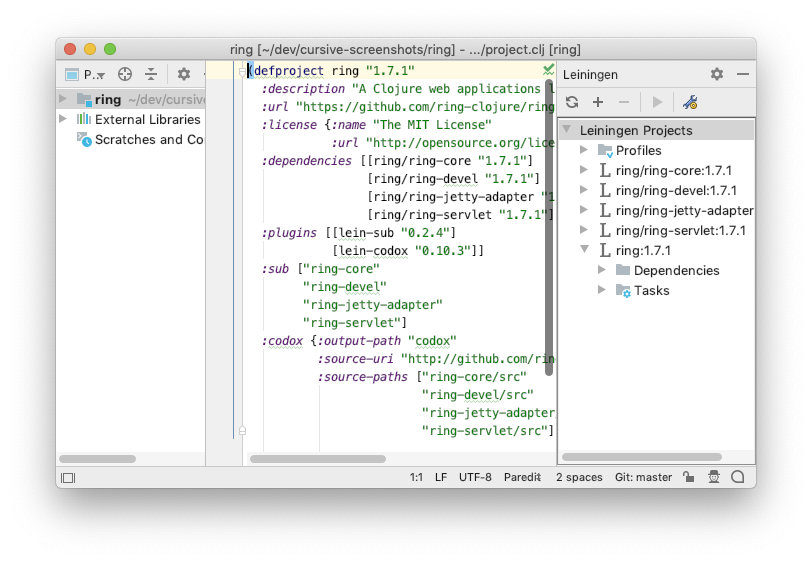Screen dimensions: 812x562
Task: Click the :source-paths keyword
Action: click(x=362, y=377)
